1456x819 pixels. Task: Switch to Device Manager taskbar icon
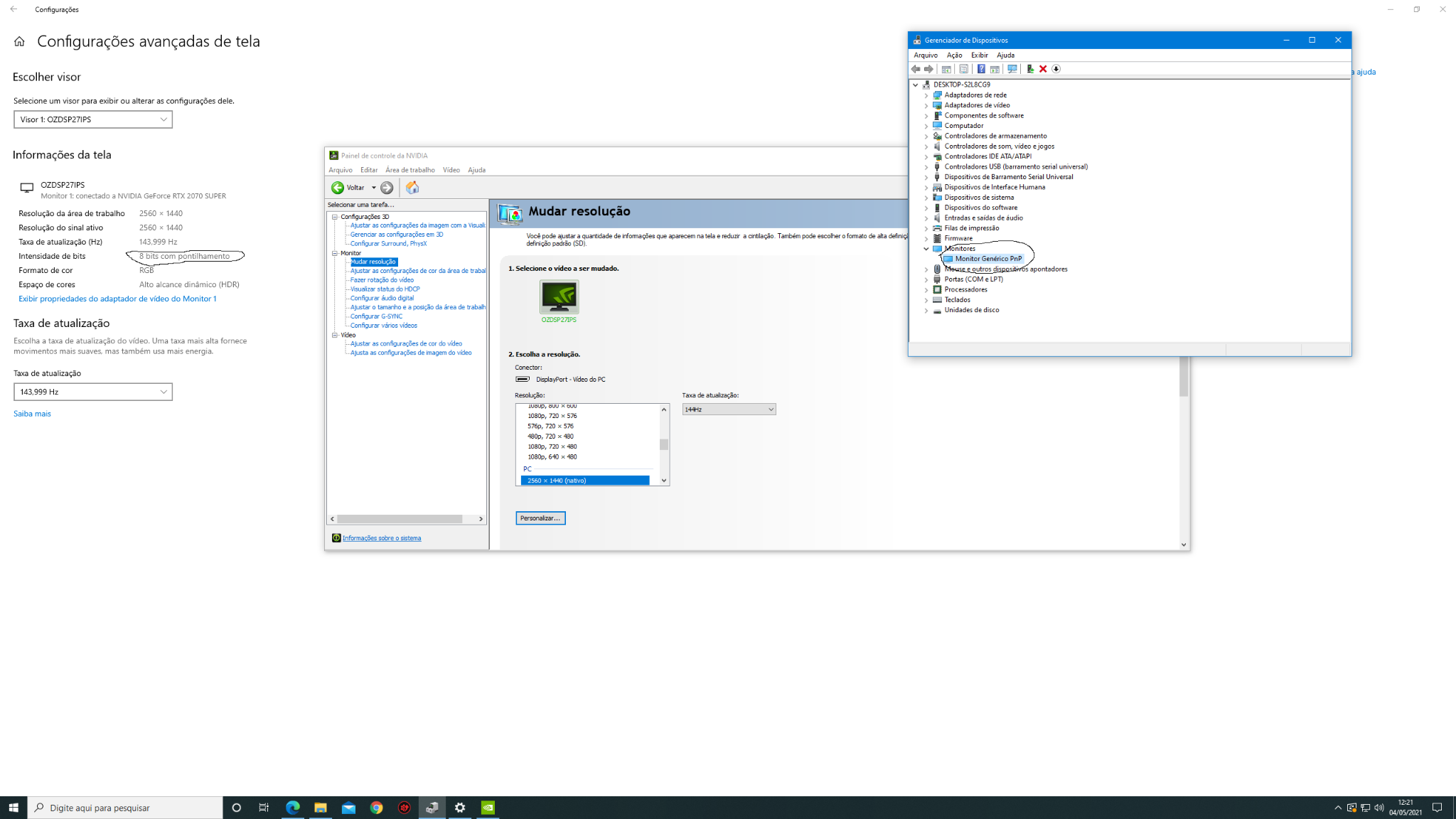coord(432,808)
